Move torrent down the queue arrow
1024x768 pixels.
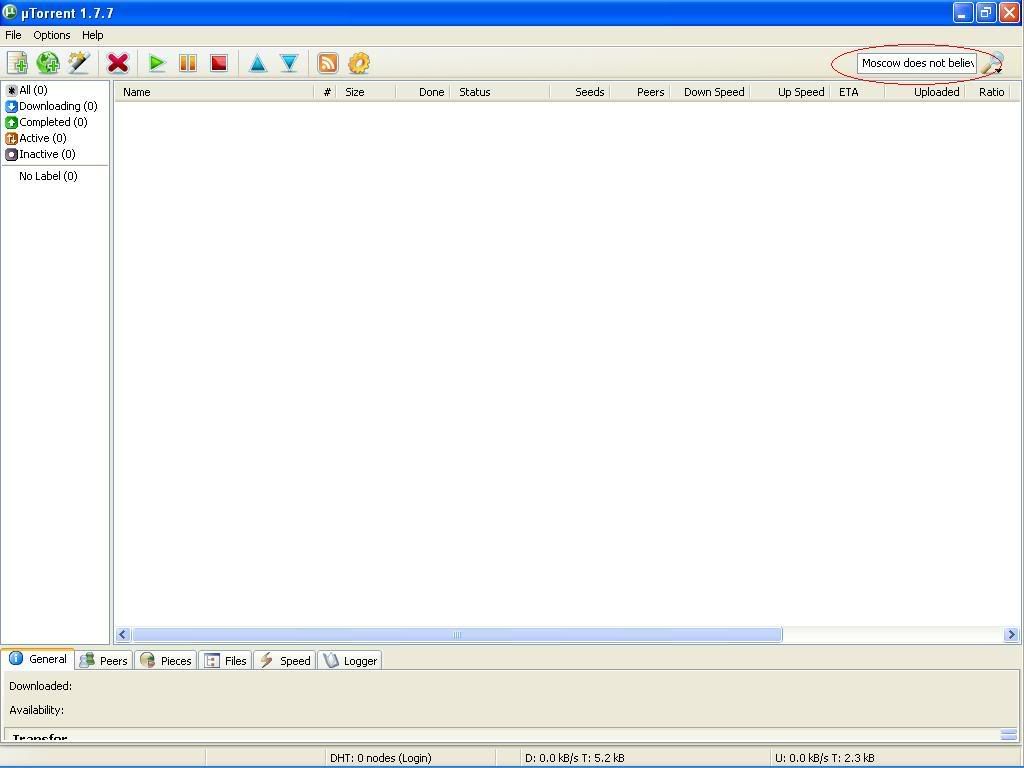point(289,63)
